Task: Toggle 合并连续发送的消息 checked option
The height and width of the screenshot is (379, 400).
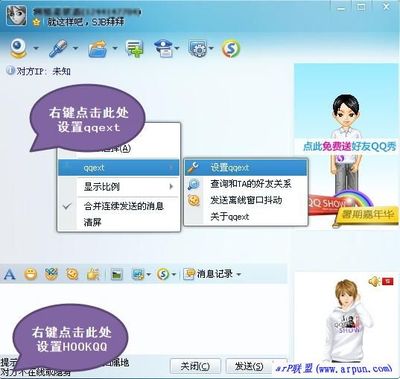Action: tap(119, 206)
